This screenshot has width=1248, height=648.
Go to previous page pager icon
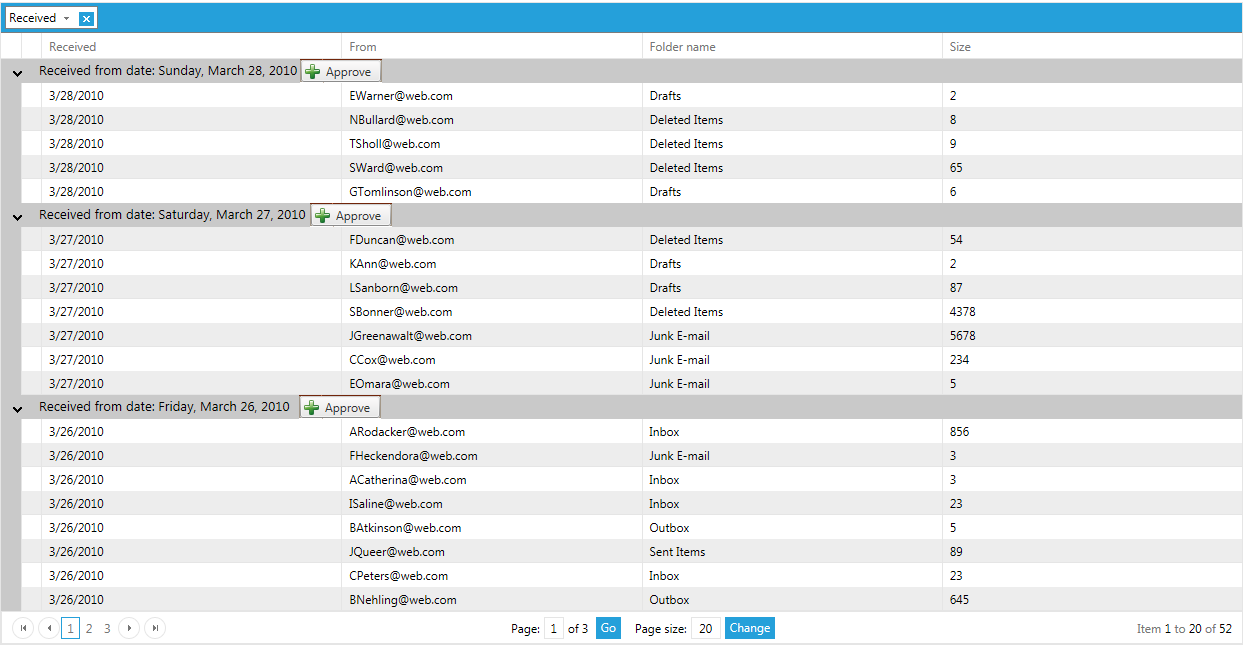48,628
